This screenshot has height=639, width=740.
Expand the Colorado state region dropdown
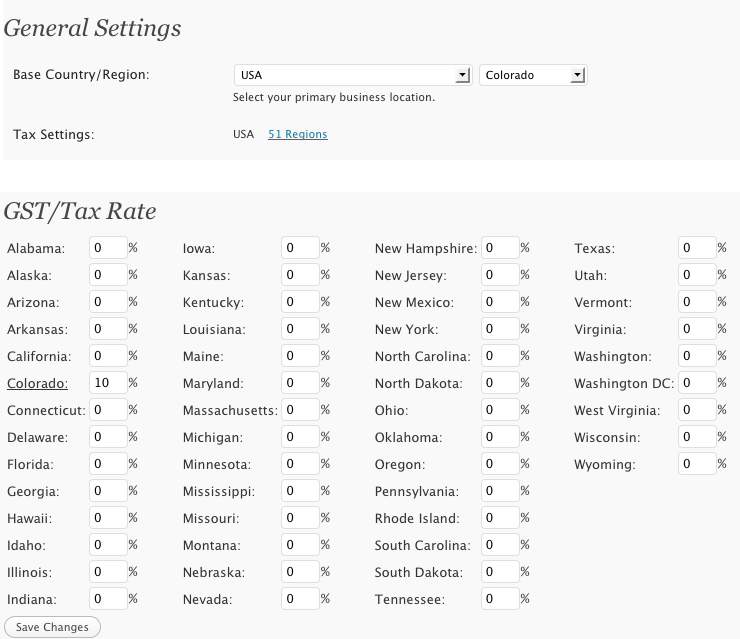pyautogui.click(x=532, y=75)
